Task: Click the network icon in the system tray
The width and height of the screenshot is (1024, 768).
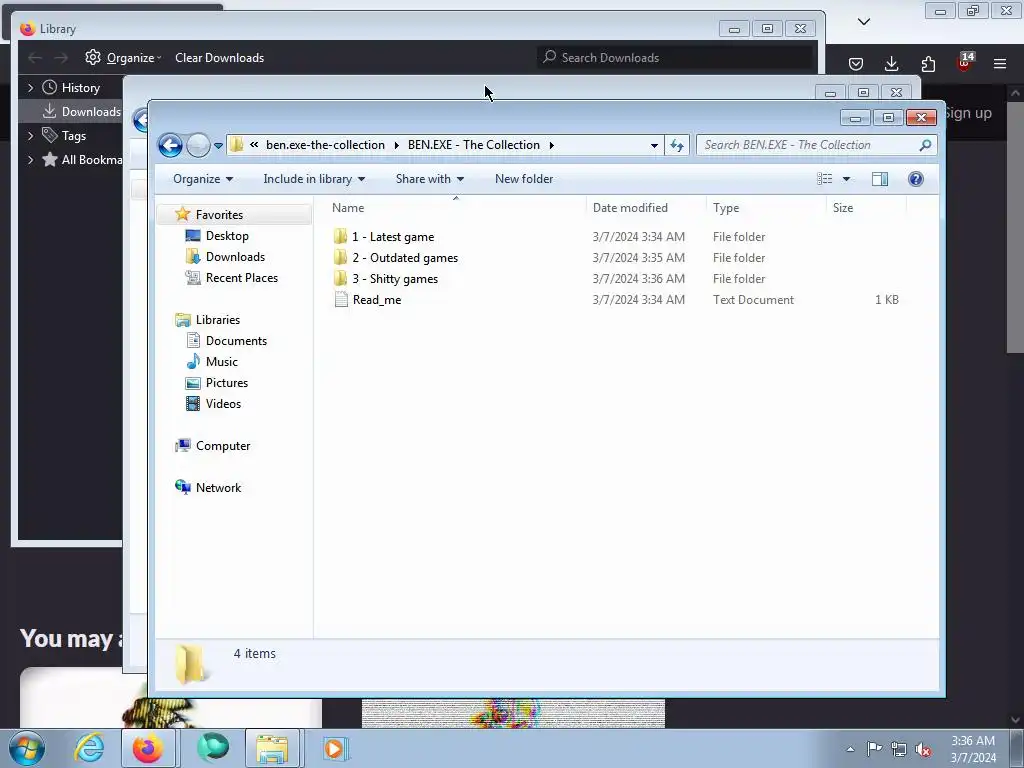Action: pyautogui.click(x=899, y=749)
